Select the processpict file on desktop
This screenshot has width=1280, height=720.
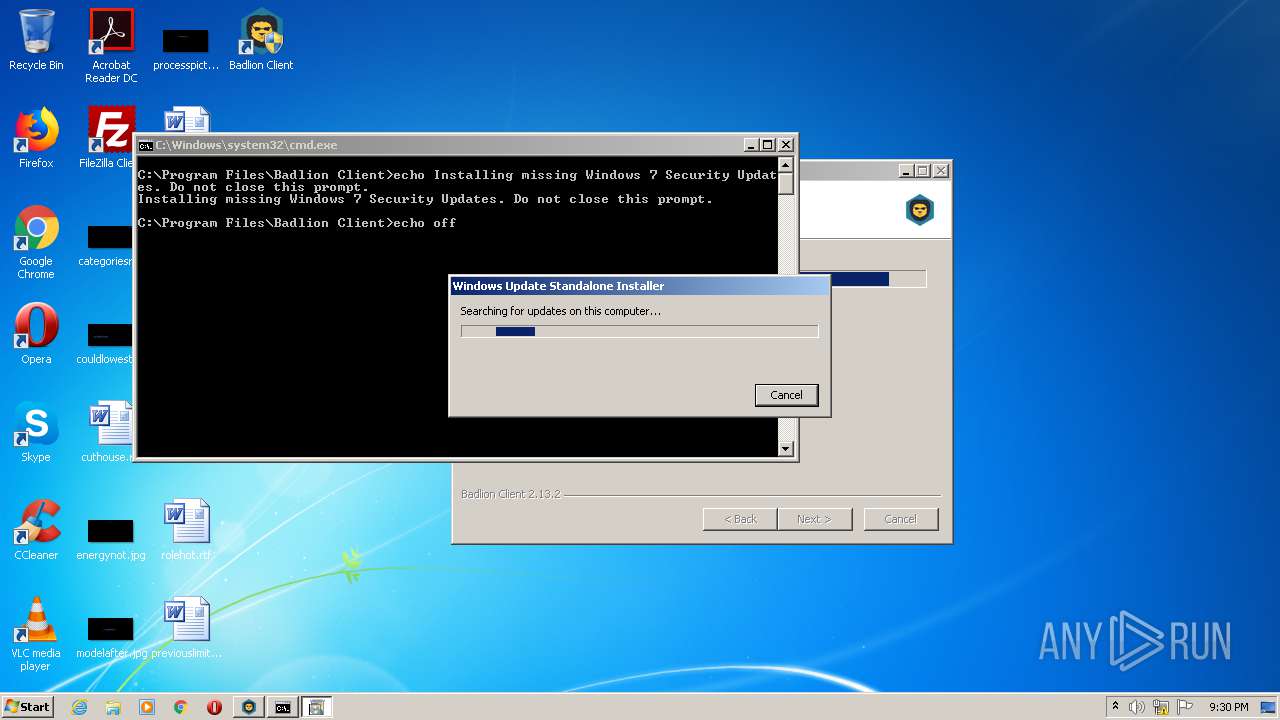[186, 48]
